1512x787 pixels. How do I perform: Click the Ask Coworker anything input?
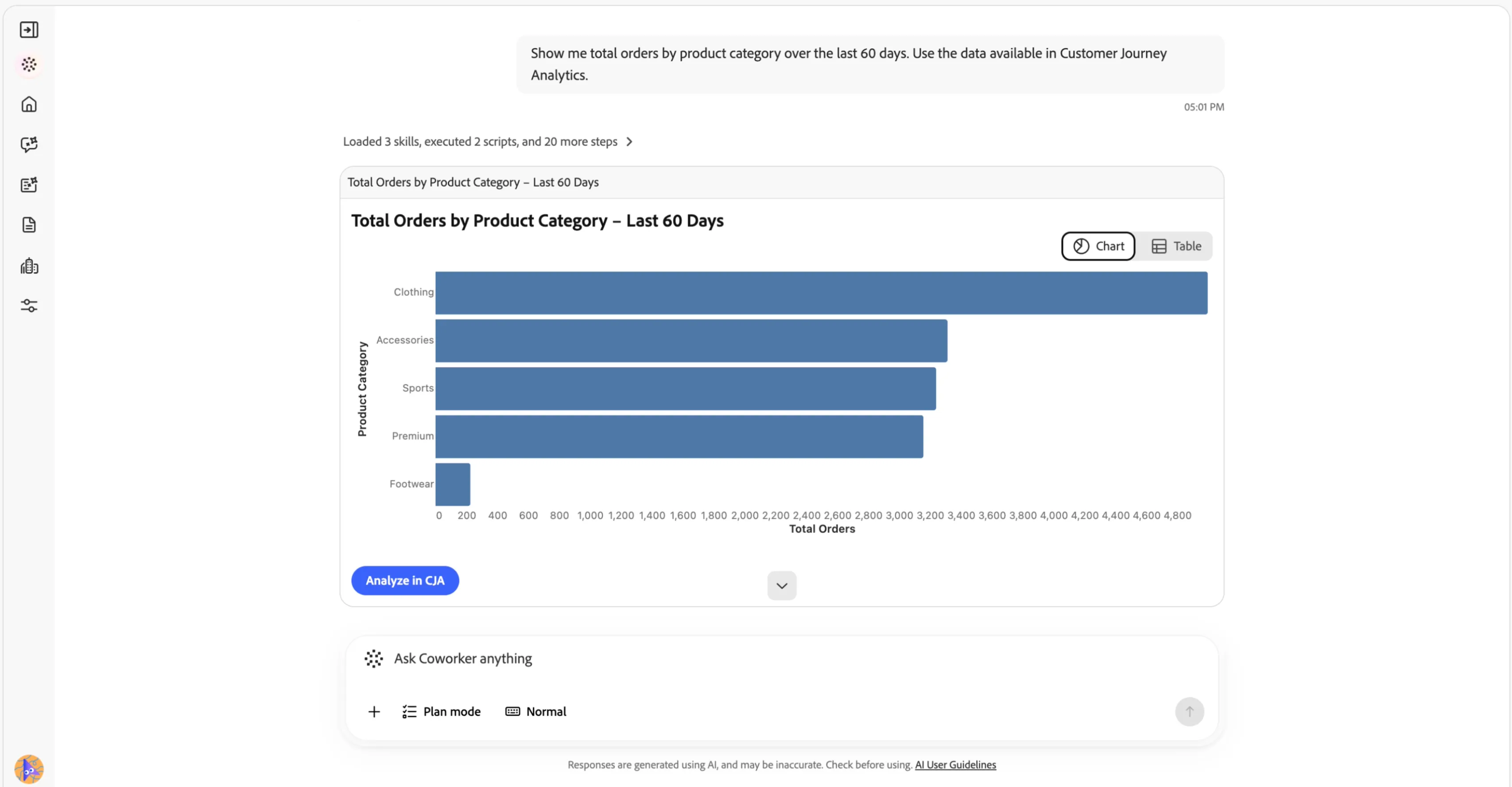point(781,659)
